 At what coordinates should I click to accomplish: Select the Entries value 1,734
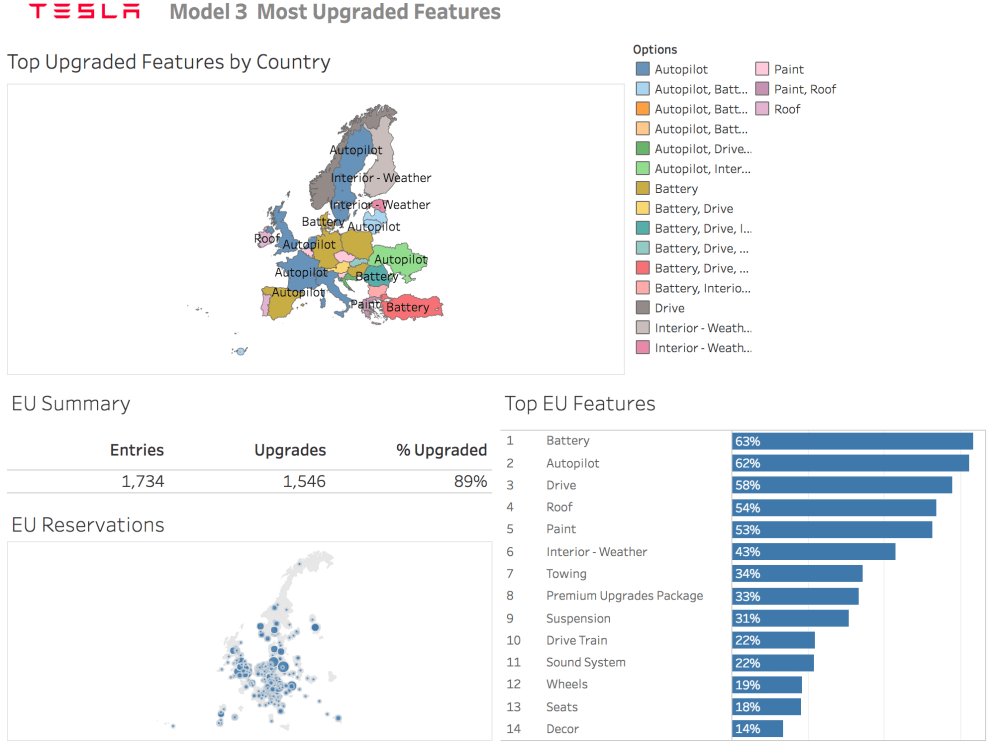pos(142,482)
